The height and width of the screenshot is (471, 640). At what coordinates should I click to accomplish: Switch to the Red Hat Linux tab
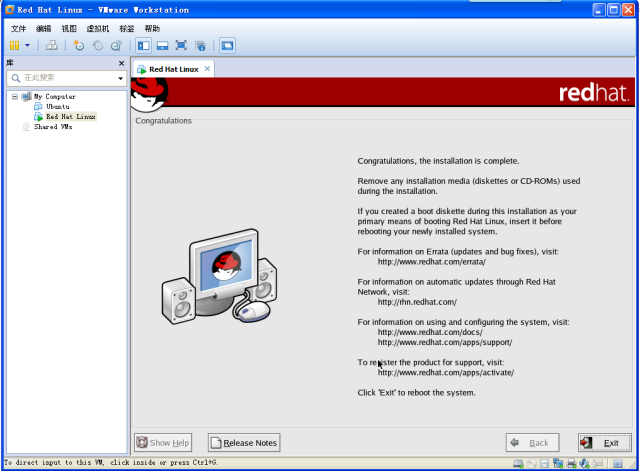click(173, 69)
